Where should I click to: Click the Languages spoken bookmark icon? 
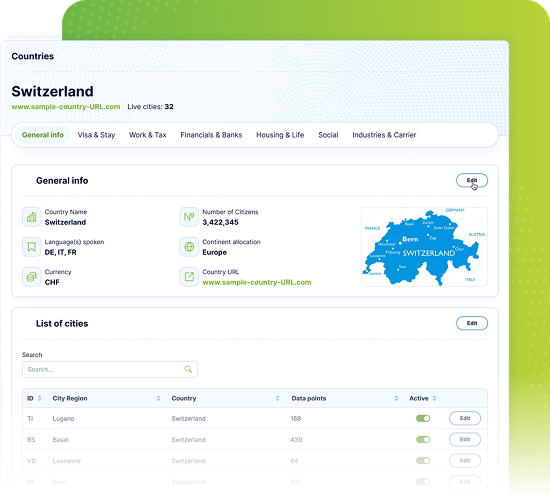coord(32,247)
